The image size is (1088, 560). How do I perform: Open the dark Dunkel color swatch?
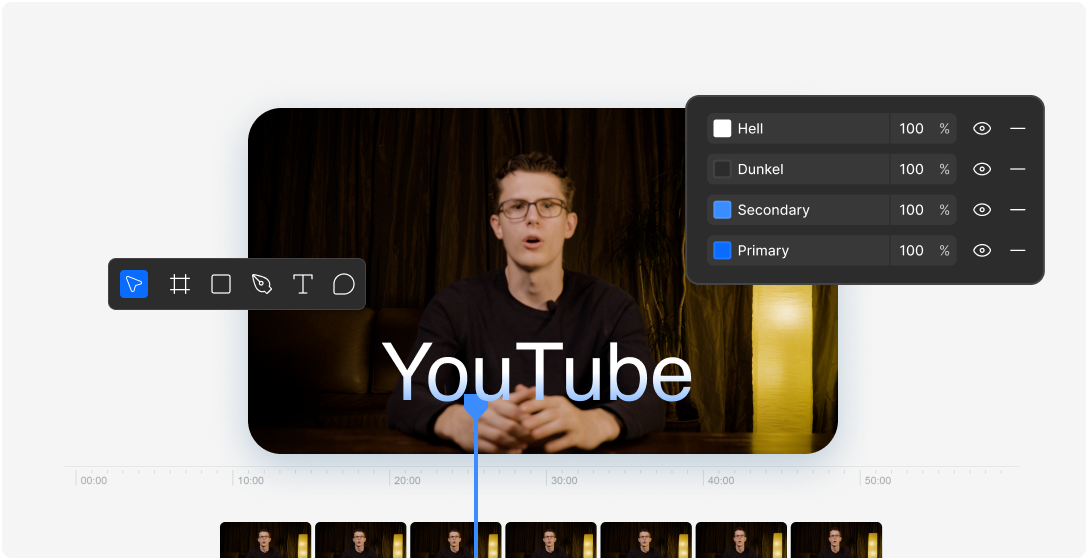click(722, 169)
